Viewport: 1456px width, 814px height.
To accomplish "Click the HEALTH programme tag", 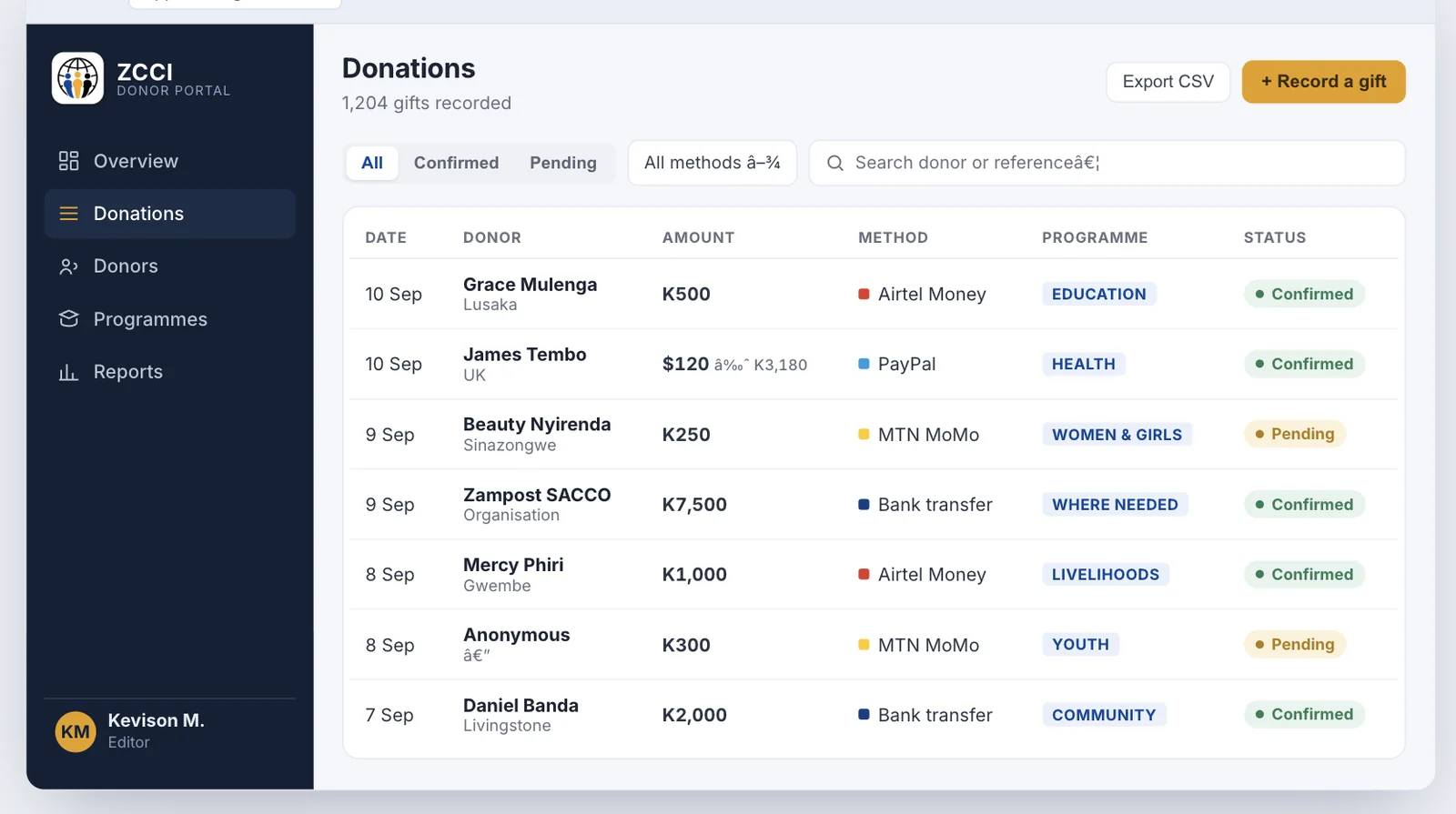I will (1083, 364).
